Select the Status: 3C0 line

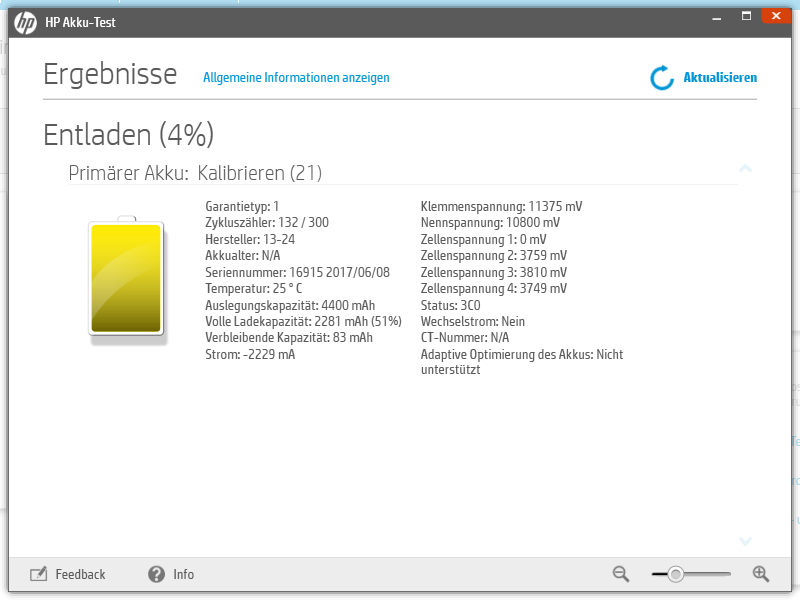451,305
